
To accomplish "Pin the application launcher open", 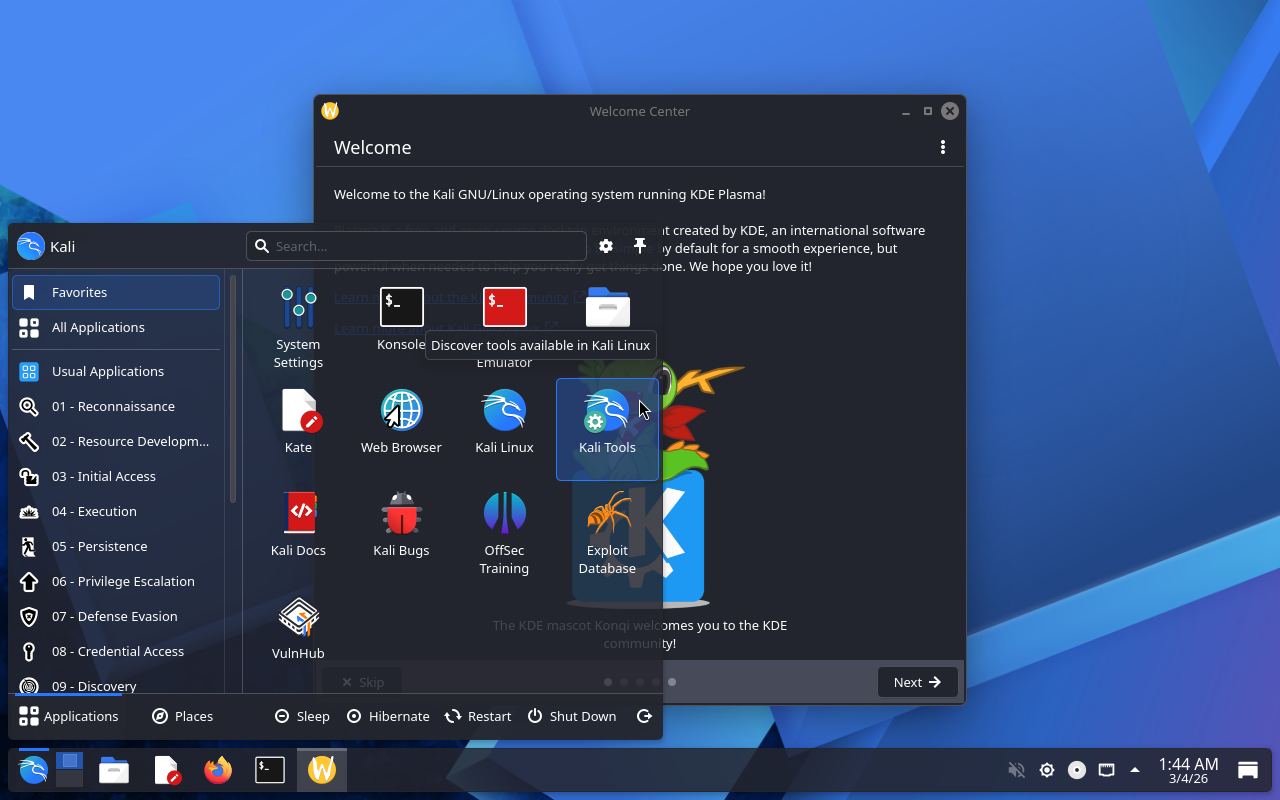I will (x=640, y=246).
